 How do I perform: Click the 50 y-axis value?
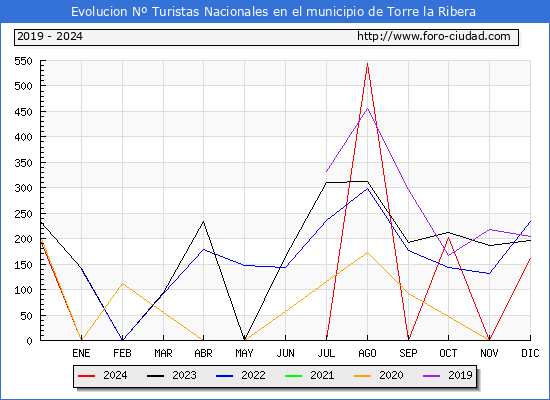[26, 316]
